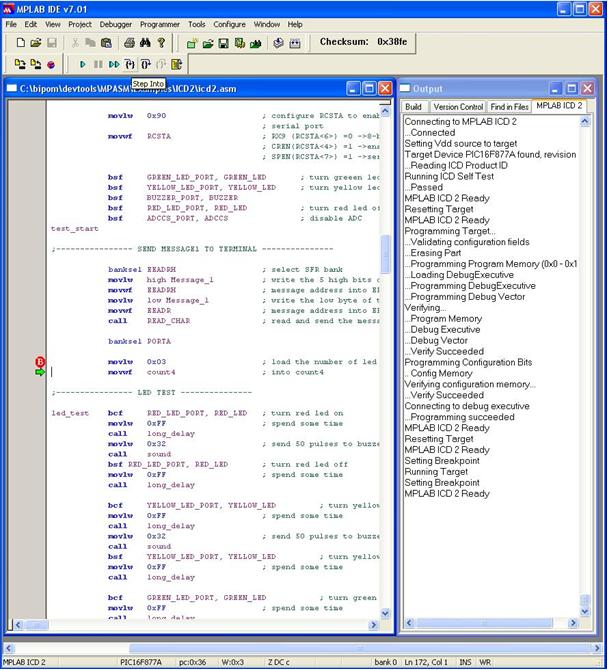608x670 pixels.
Task: Switch to the Find in Files tab
Action: tap(509, 107)
